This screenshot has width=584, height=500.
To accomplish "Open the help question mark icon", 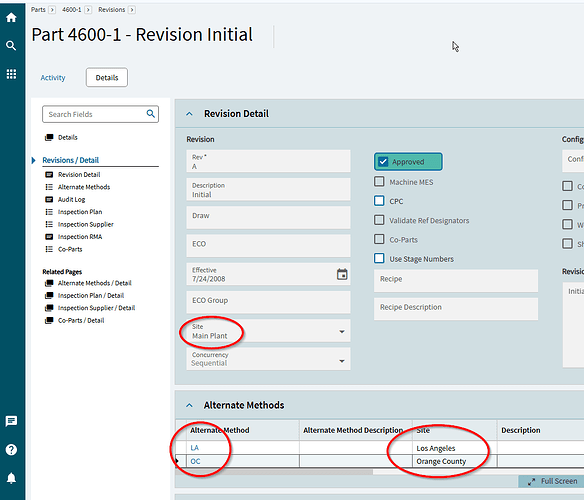I will [11, 450].
